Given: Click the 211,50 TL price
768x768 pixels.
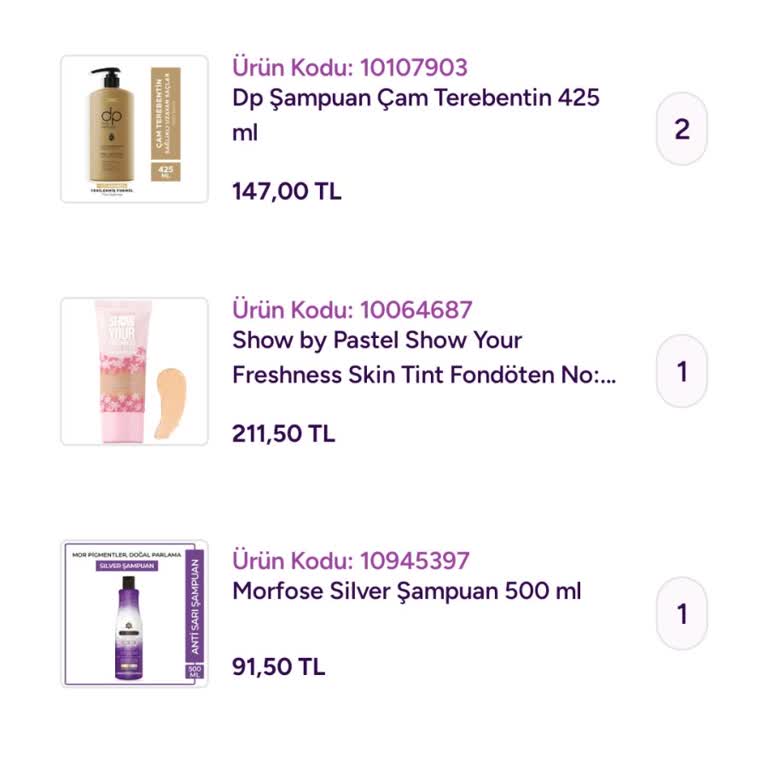Looking at the screenshot, I should click(284, 434).
